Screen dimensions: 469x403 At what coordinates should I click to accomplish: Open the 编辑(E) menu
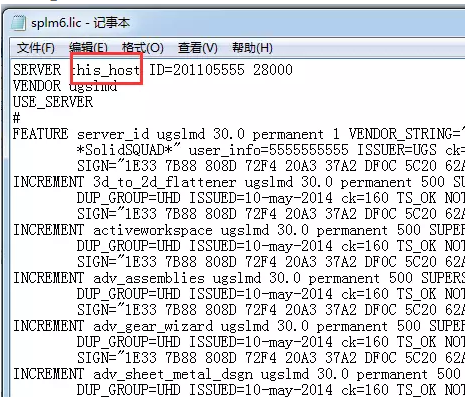click(88, 48)
